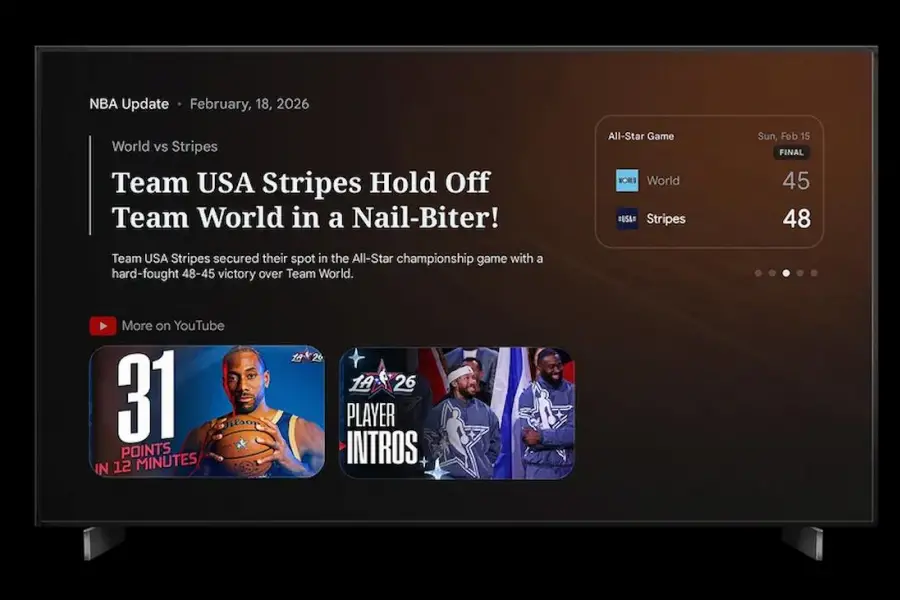Screen dimensions: 900x600
Task: Select the World score of 45
Action: coord(796,181)
